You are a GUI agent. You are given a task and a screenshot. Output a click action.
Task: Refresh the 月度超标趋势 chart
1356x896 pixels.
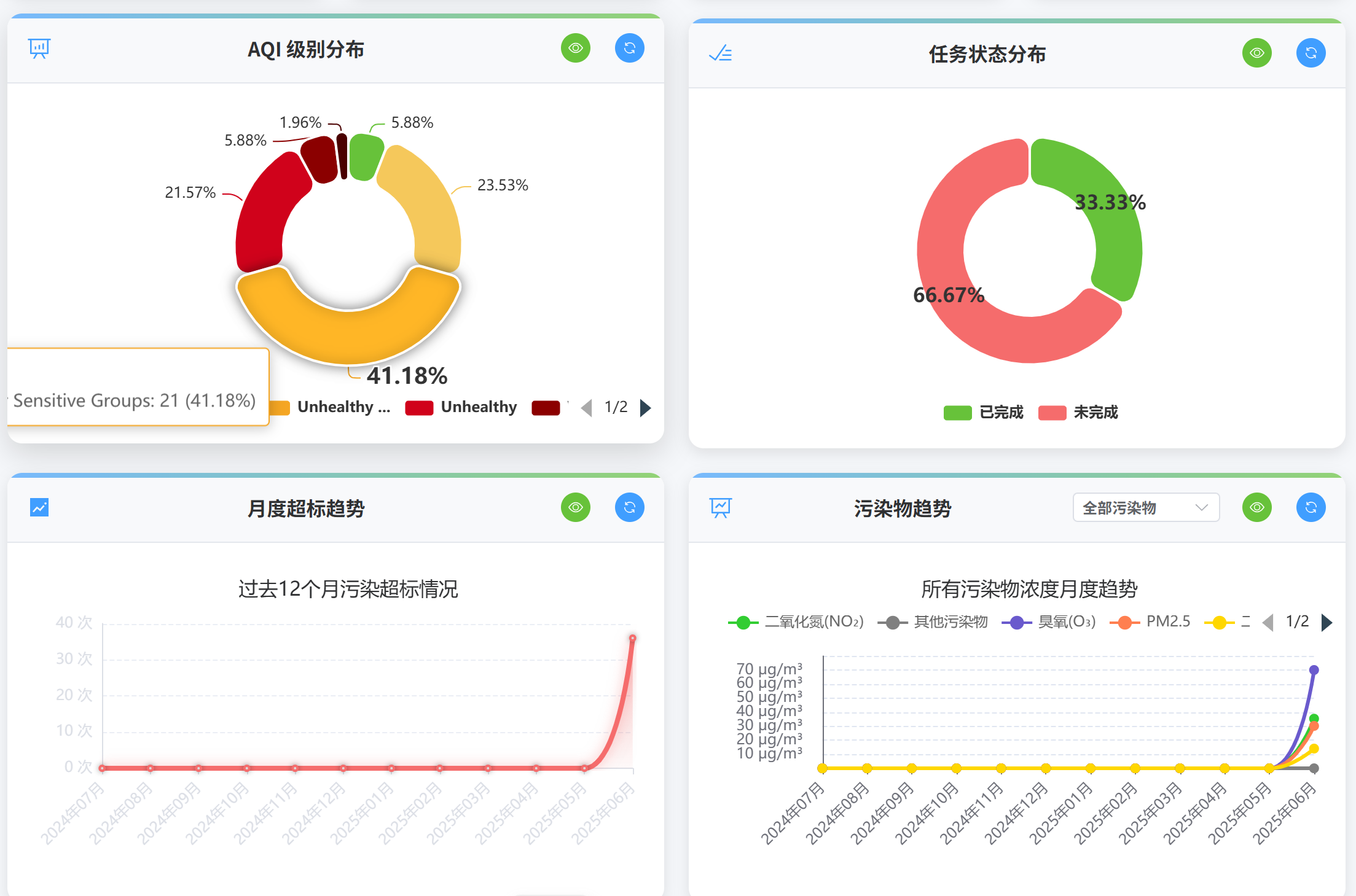629,507
